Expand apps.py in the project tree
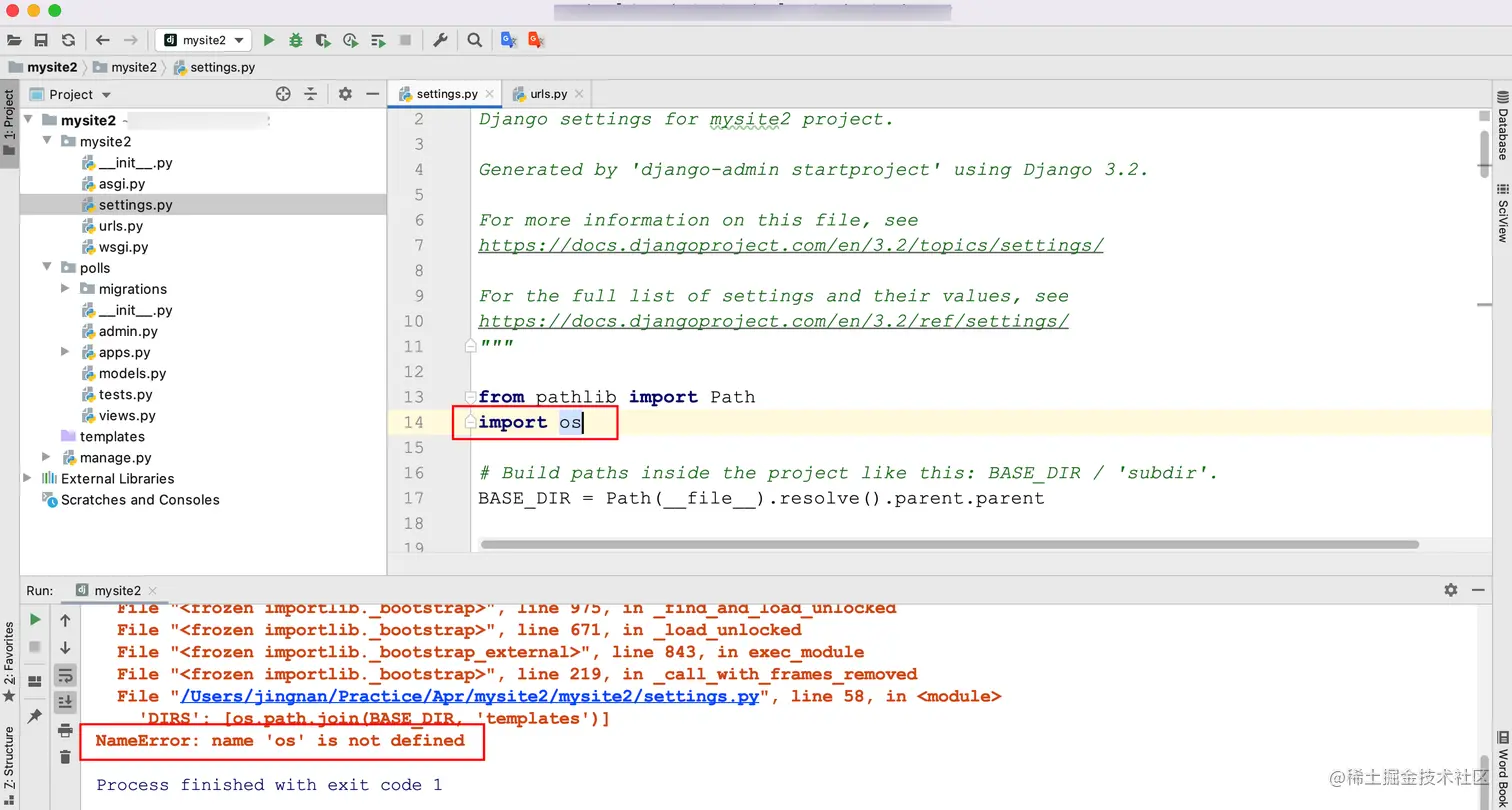This screenshot has width=1512, height=810. [66, 352]
